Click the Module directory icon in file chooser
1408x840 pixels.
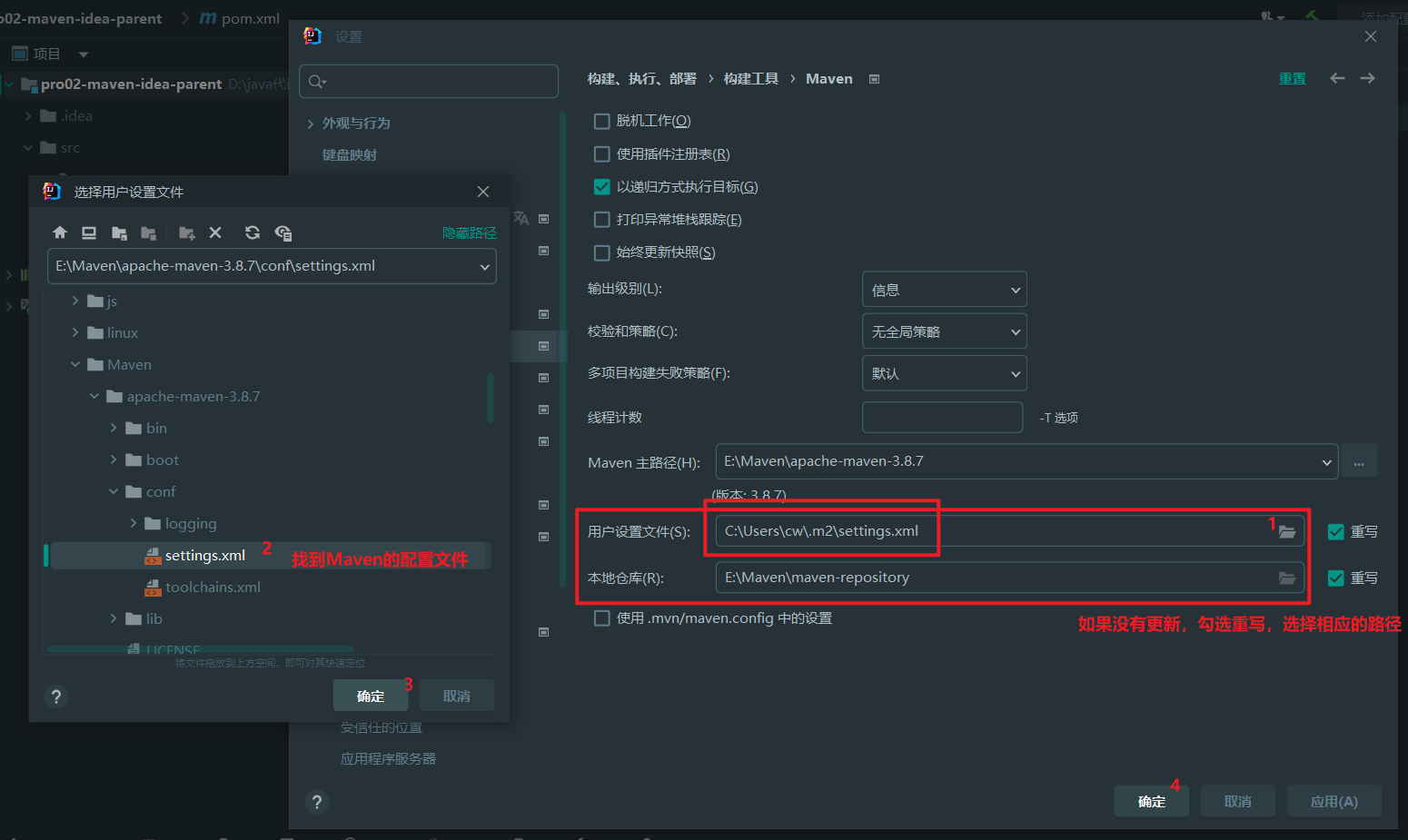coord(148,232)
